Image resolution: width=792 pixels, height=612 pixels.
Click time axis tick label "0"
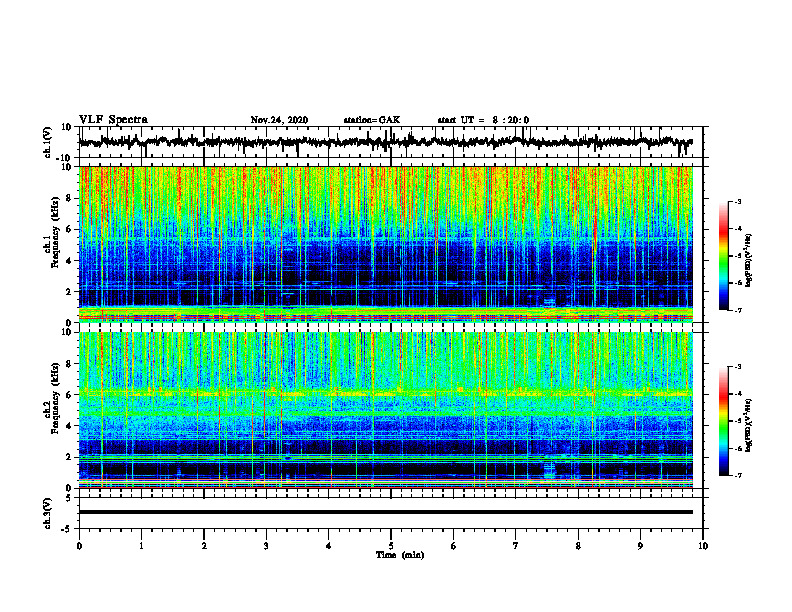tap(79, 546)
